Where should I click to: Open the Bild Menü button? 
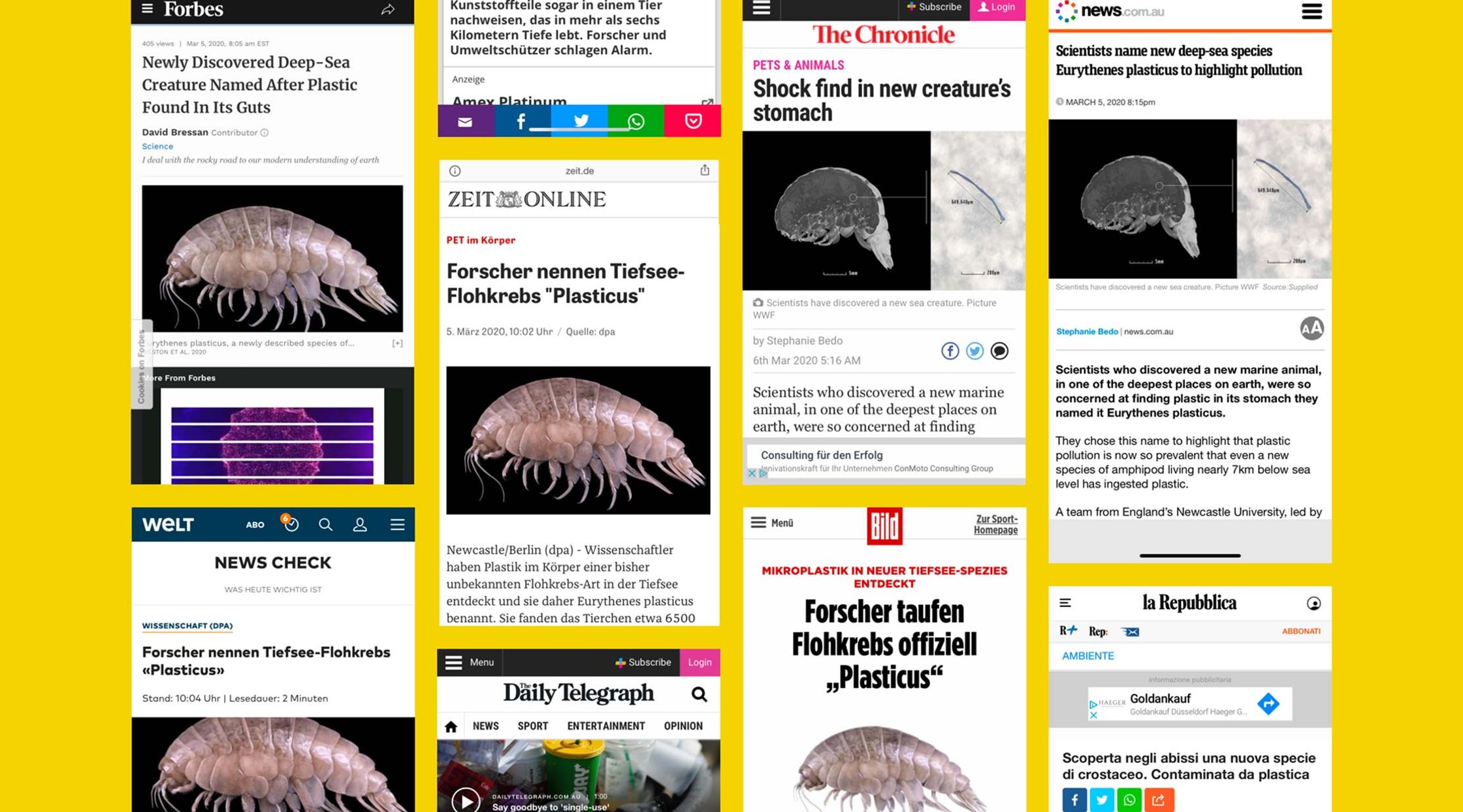[x=772, y=523]
